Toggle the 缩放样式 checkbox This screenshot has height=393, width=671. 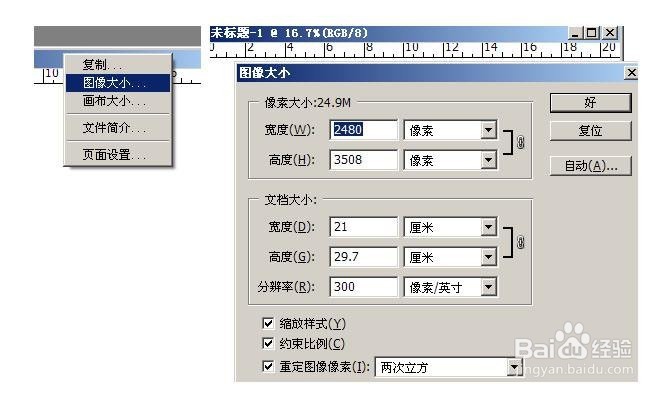pyautogui.click(x=268, y=323)
